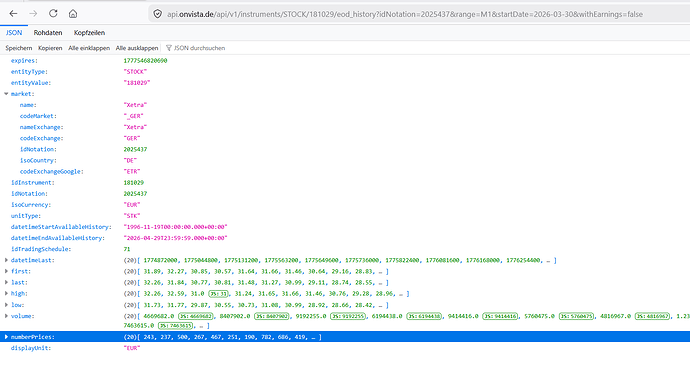Click the codeExchangeGoogle "ETR" value
Screen dimensions: 690x374
(x=132, y=171)
